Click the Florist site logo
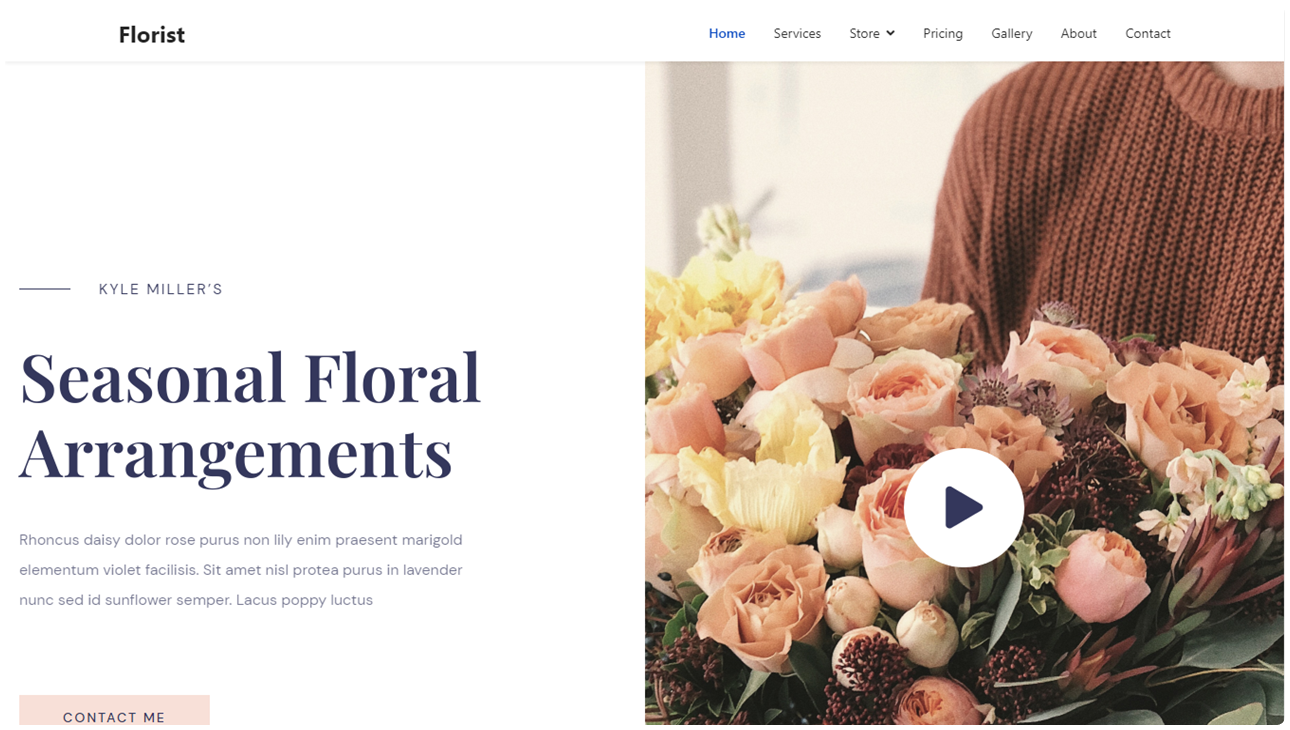This screenshot has width=1290, height=730. point(152,35)
